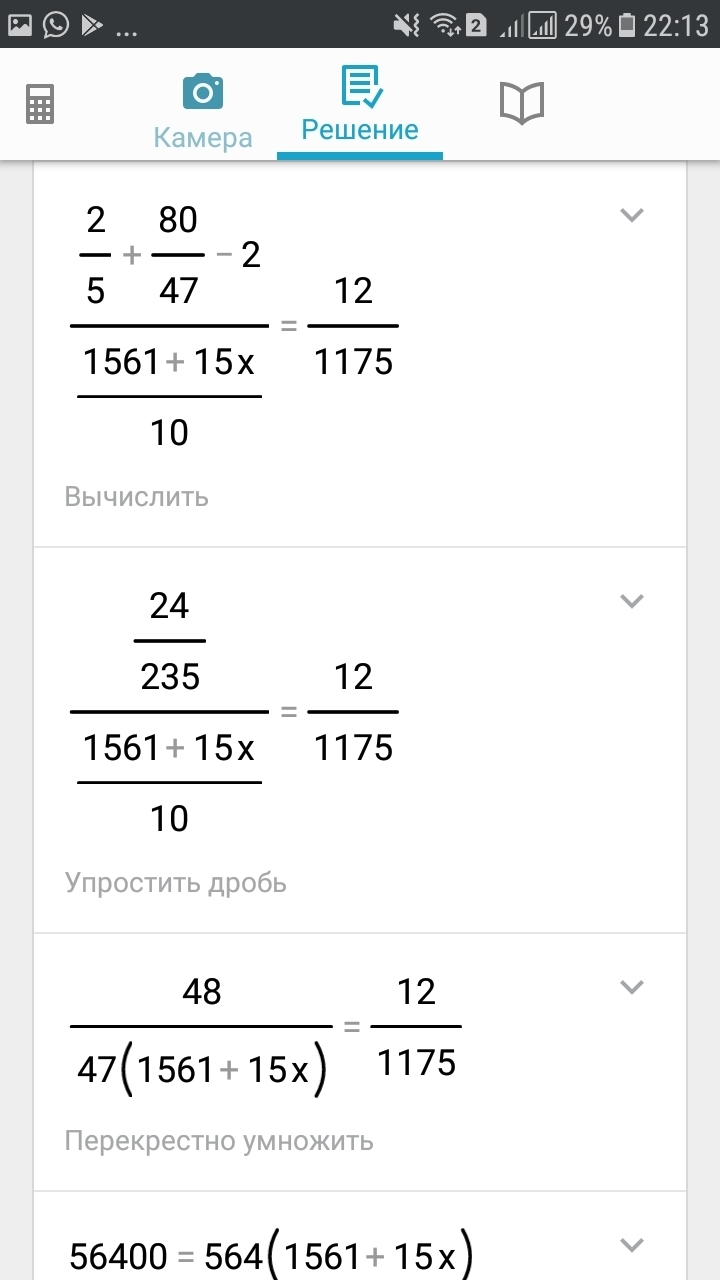Tap the solution checklist icon
The image size is (720, 1280).
click(x=360, y=88)
